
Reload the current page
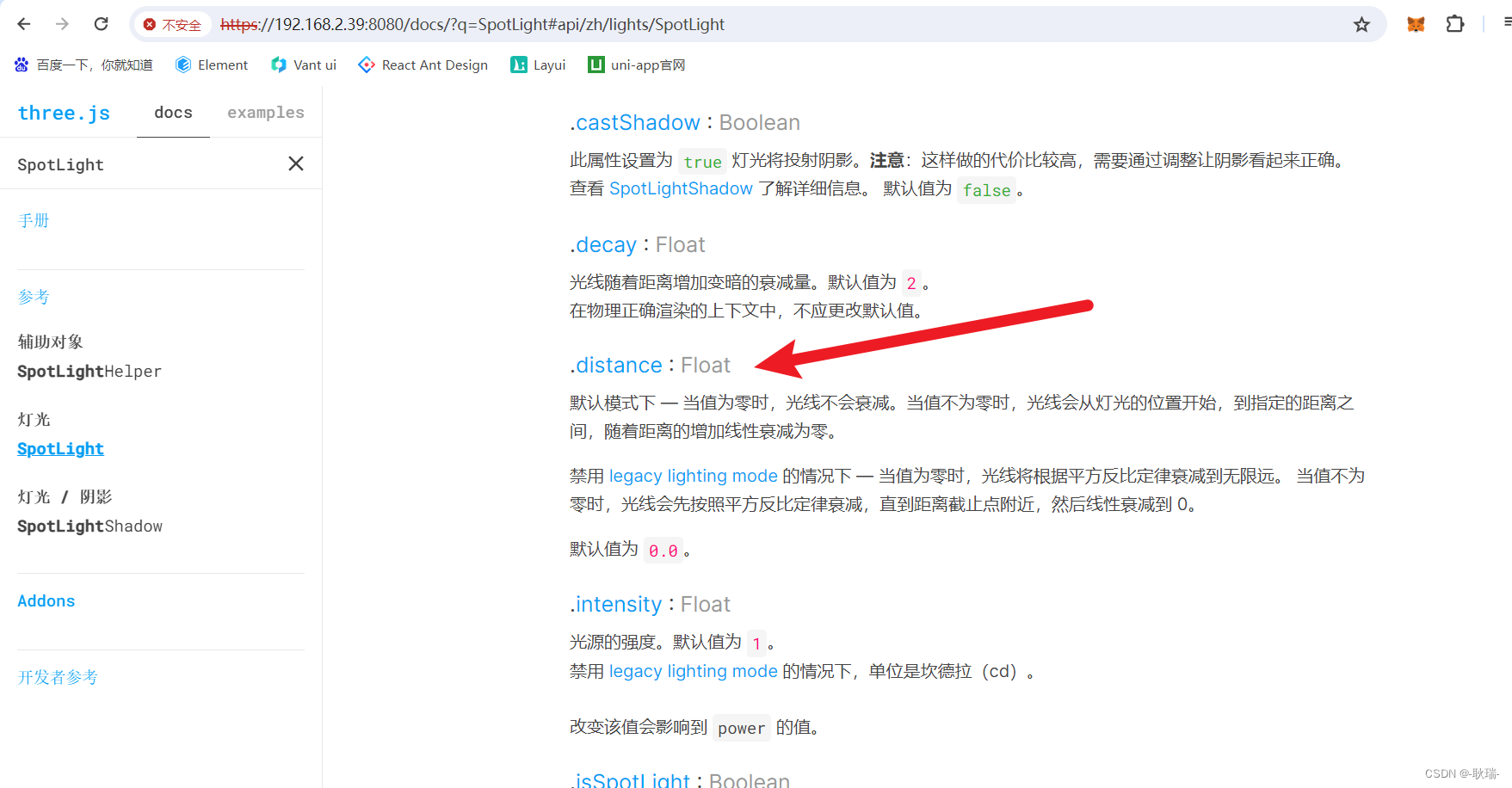pos(101,24)
